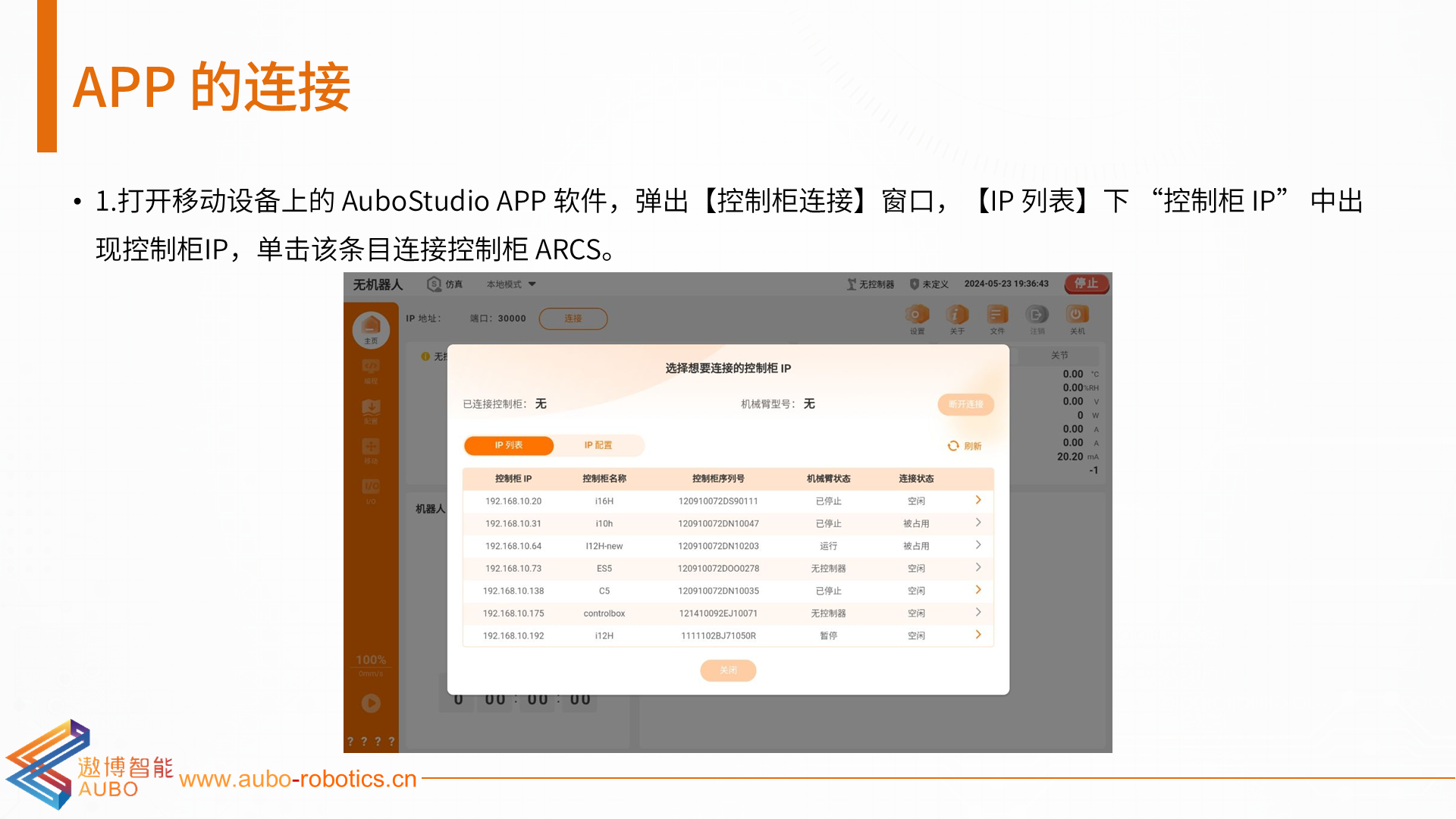
Task: Select the IP 列表 tab
Action: pyautogui.click(x=509, y=445)
